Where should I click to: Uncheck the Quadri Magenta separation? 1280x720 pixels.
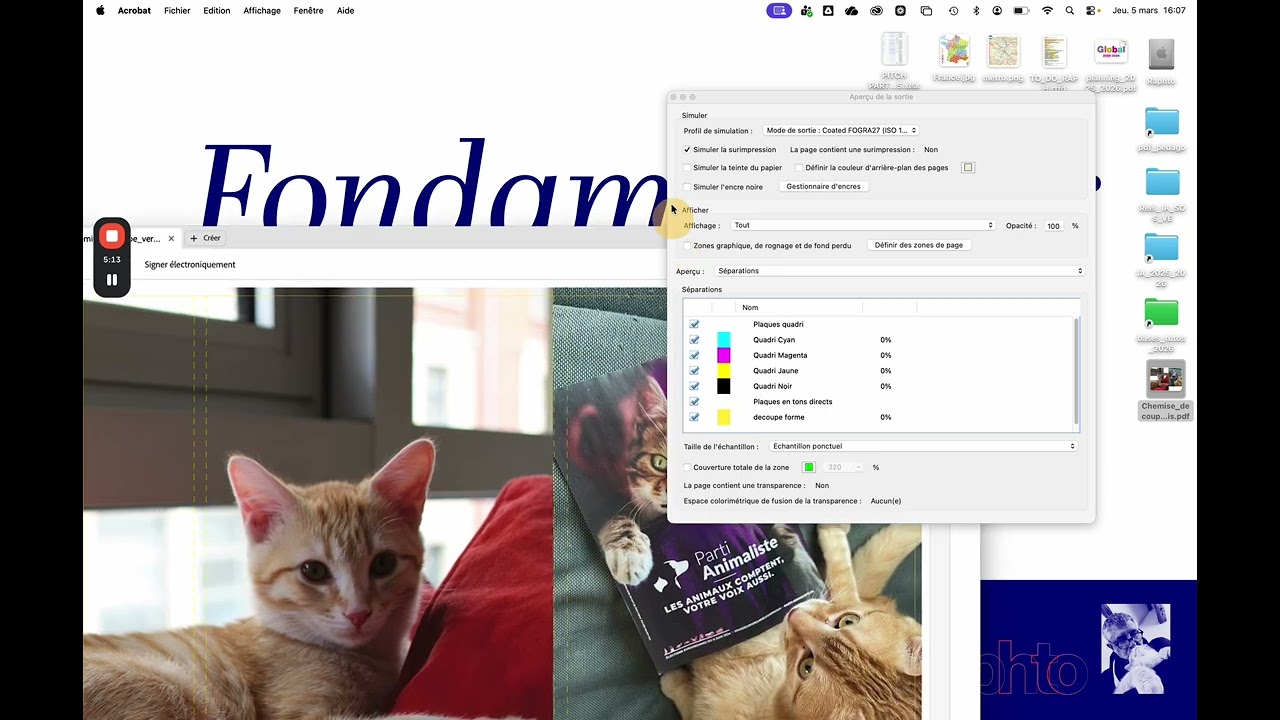point(694,355)
